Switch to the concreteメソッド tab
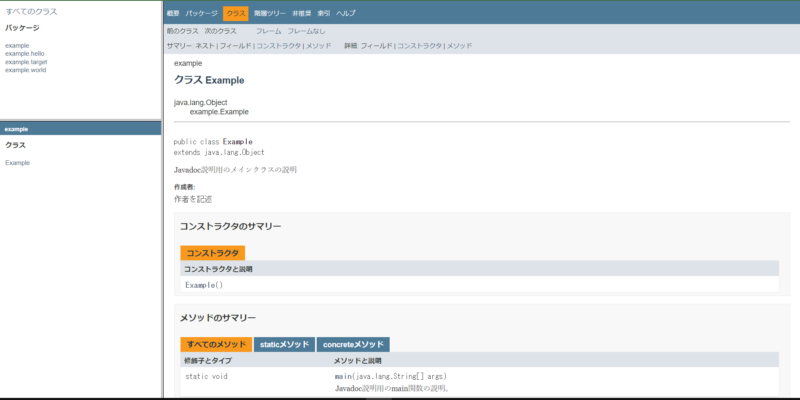 353,344
